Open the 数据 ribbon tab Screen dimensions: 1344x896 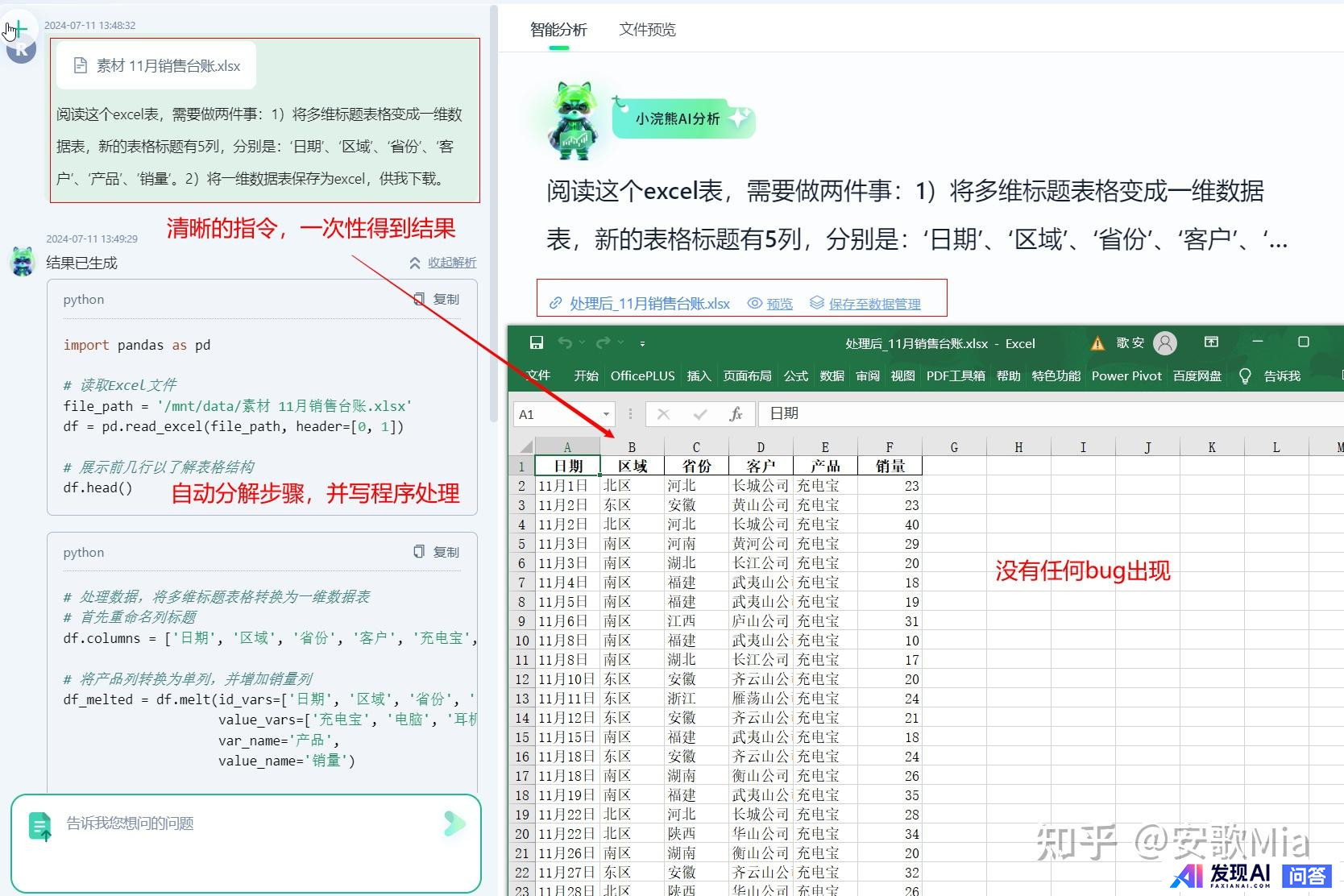click(x=832, y=376)
